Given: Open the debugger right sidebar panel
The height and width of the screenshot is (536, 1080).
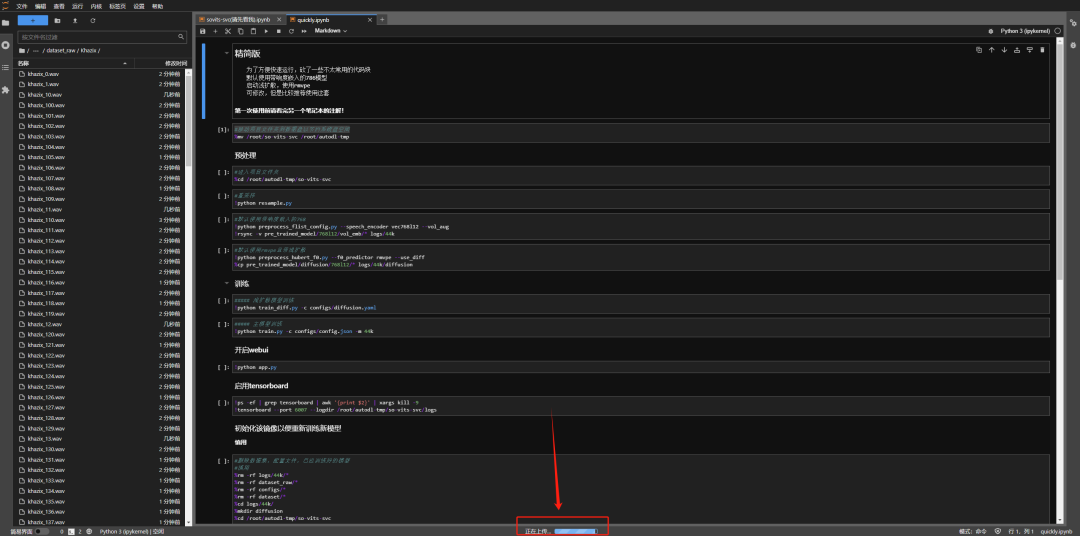Looking at the screenshot, I should tap(1072, 45).
